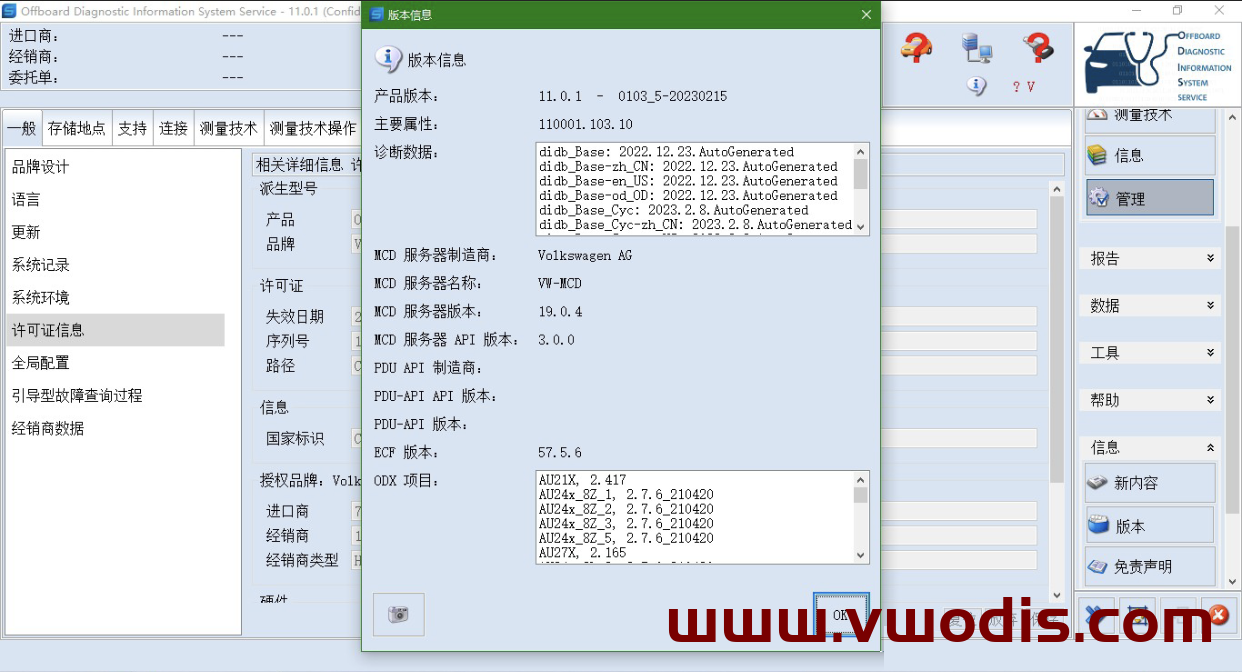Click the blue info speech bubble icon
Image resolution: width=1242 pixels, height=672 pixels.
coord(977,86)
